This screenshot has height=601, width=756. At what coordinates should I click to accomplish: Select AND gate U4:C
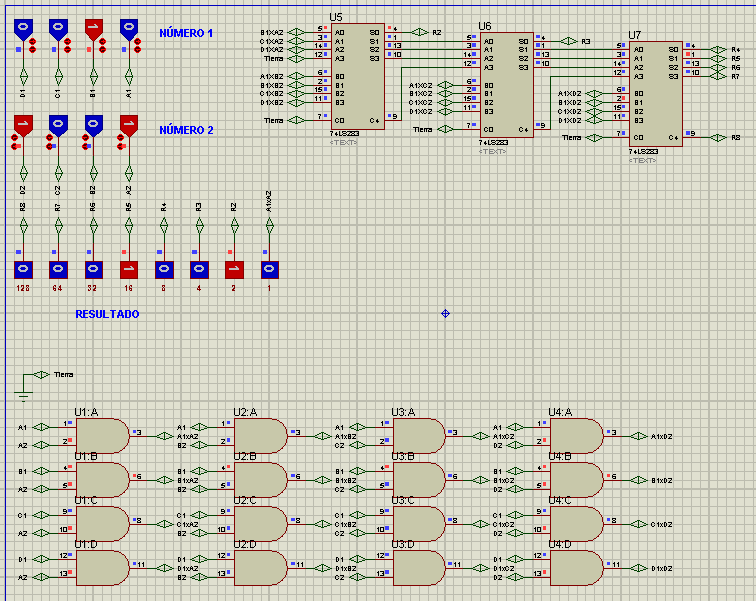(x=577, y=524)
